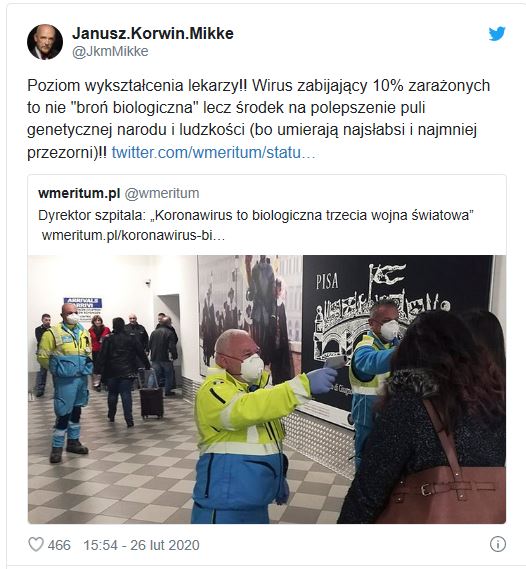This screenshot has width=526, height=569.
Task: Click the Arrivals sign in photo
Action: pyautogui.click(x=83, y=306)
